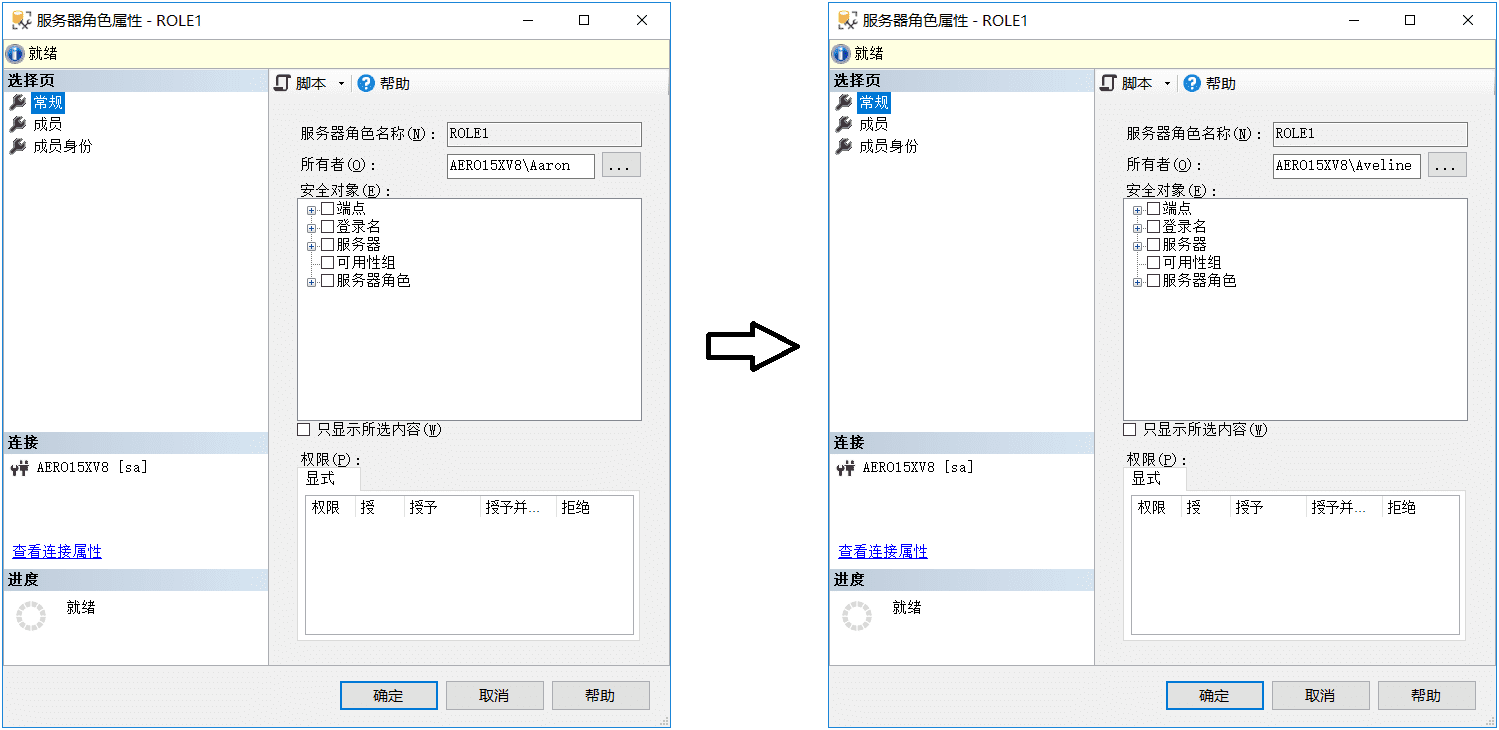Open 查看连接属性 link in right window

(x=883, y=552)
